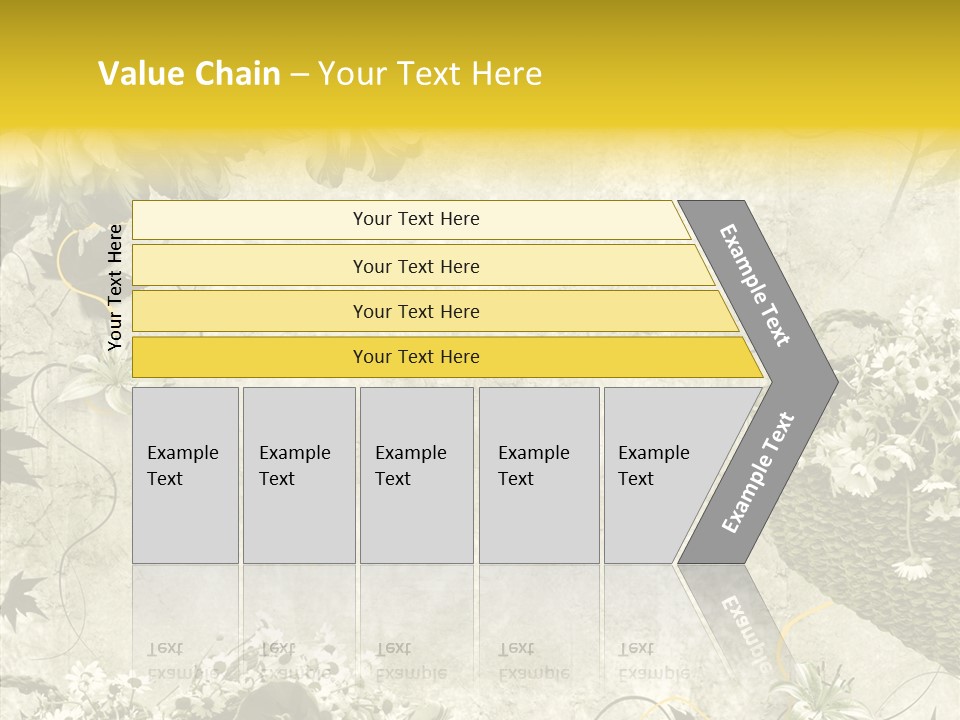Select the leftmost gray "Example Text" box
Image resolution: width=960 pixels, height=720 pixels.
point(185,475)
